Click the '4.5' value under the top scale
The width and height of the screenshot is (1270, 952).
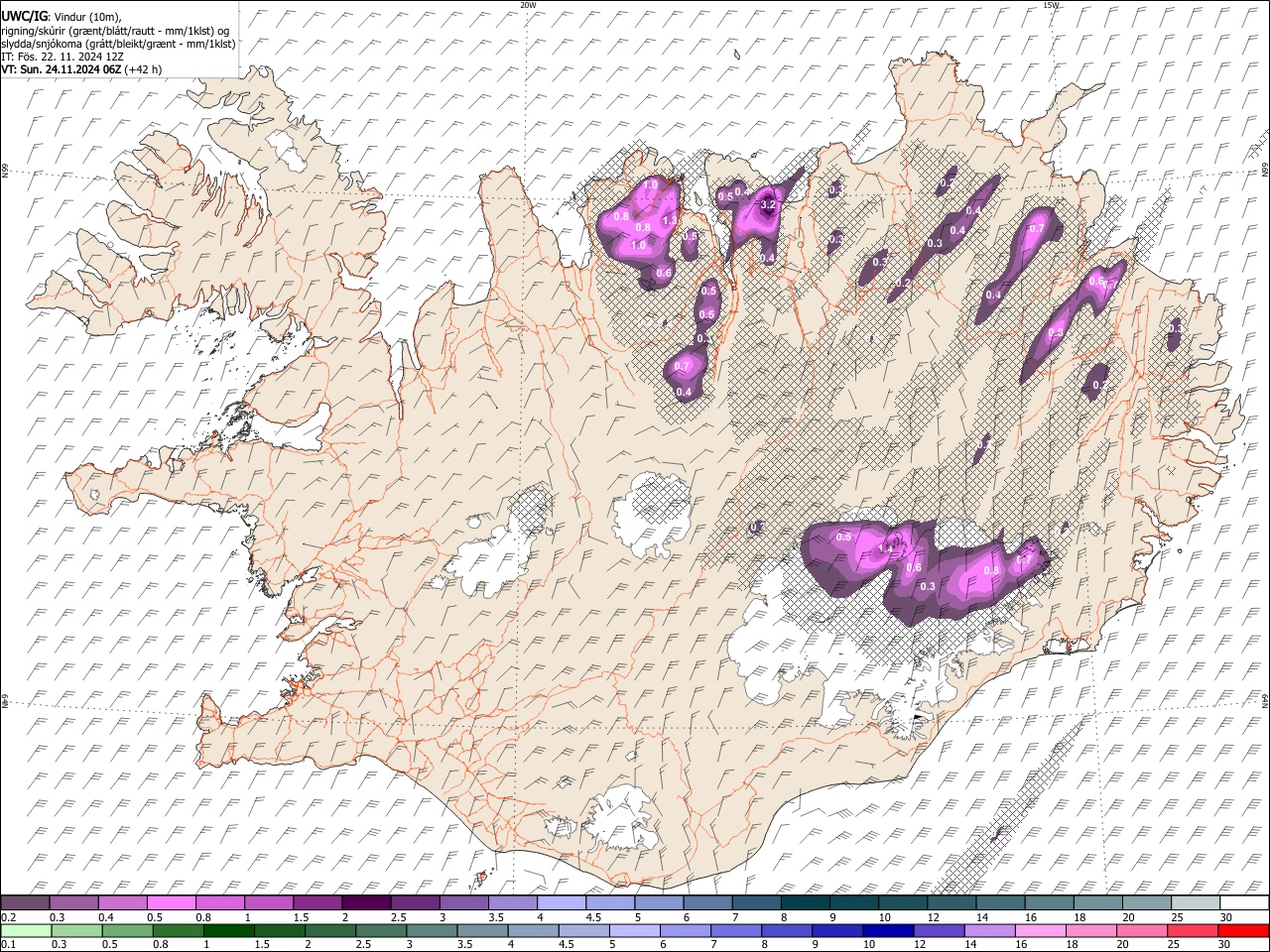click(x=592, y=917)
